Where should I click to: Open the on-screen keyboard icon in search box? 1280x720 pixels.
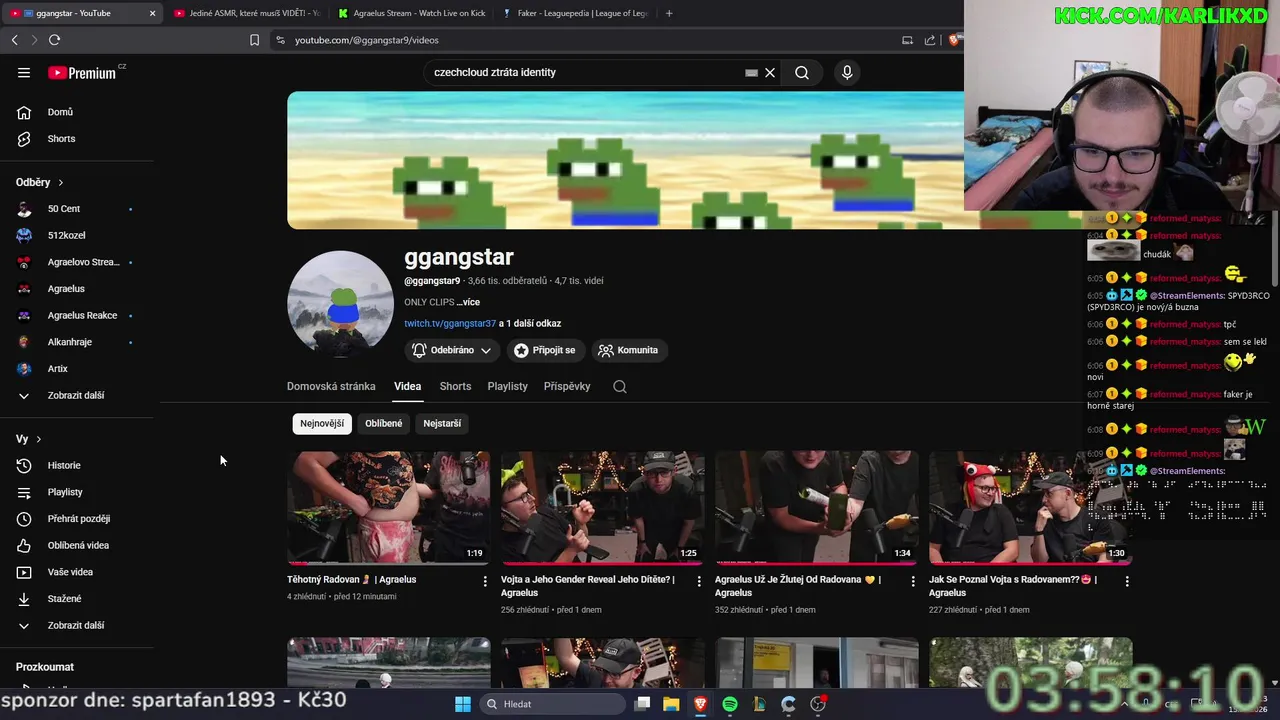(x=751, y=72)
